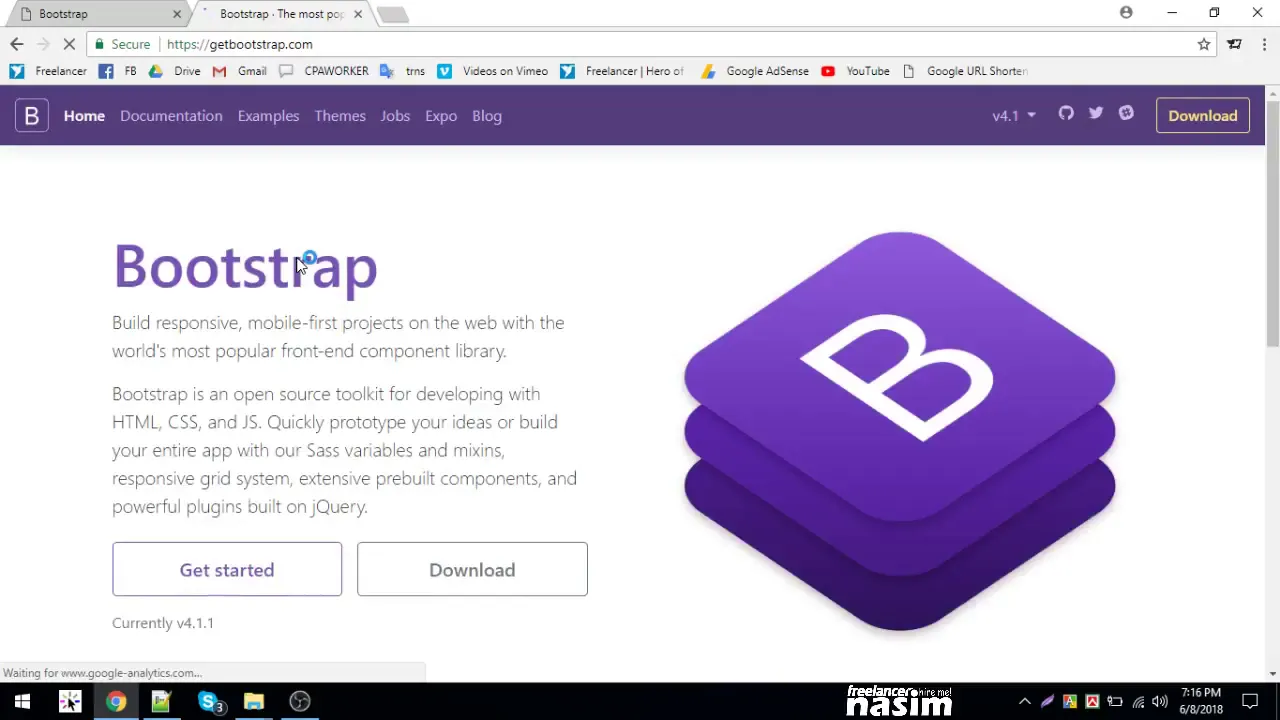Click the extension icon beside the star
This screenshot has width=1280, height=720.
pyautogui.click(x=1235, y=44)
